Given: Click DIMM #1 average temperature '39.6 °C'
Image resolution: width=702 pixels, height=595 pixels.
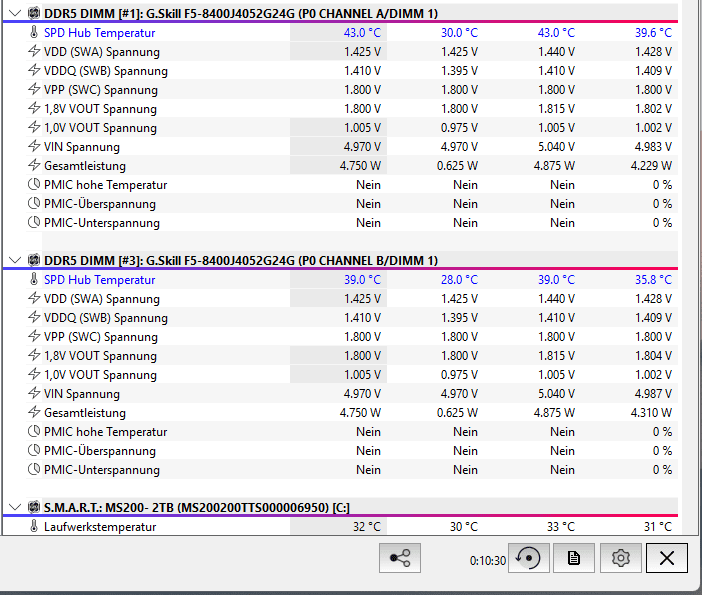Looking at the screenshot, I should (x=653, y=33).
